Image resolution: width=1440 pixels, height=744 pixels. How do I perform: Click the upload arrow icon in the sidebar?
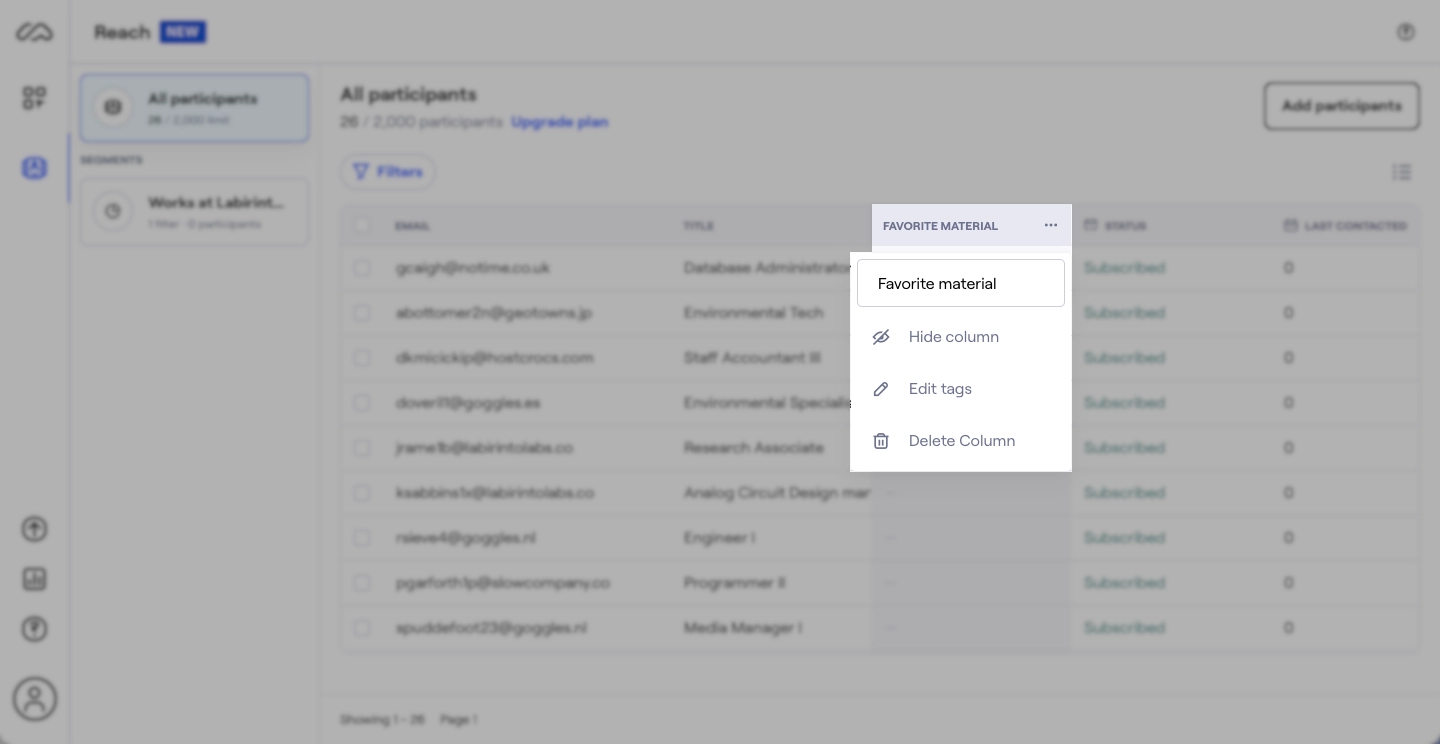pos(35,529)
